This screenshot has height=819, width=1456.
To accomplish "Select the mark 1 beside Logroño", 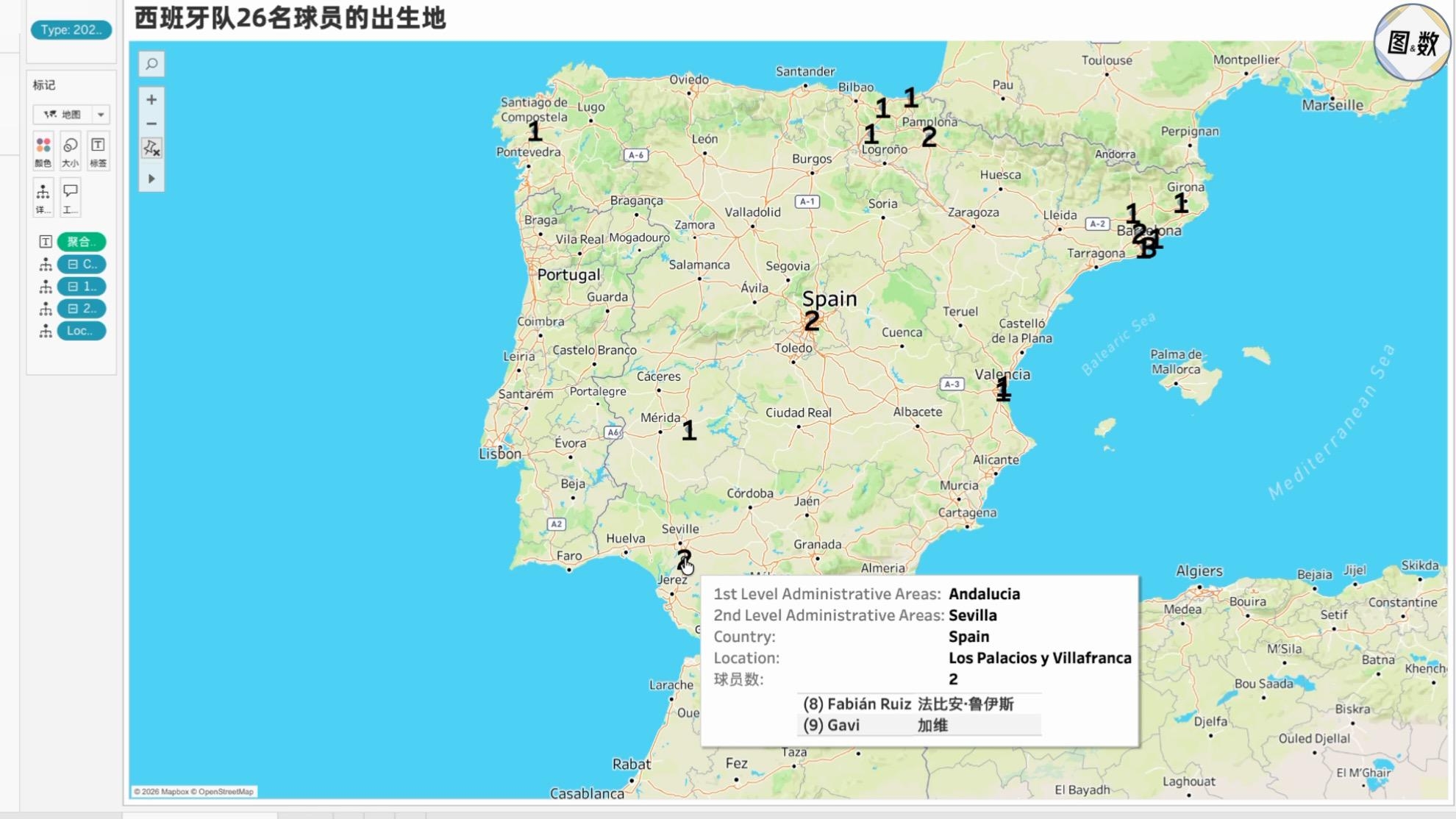I will tap(871, 135).
